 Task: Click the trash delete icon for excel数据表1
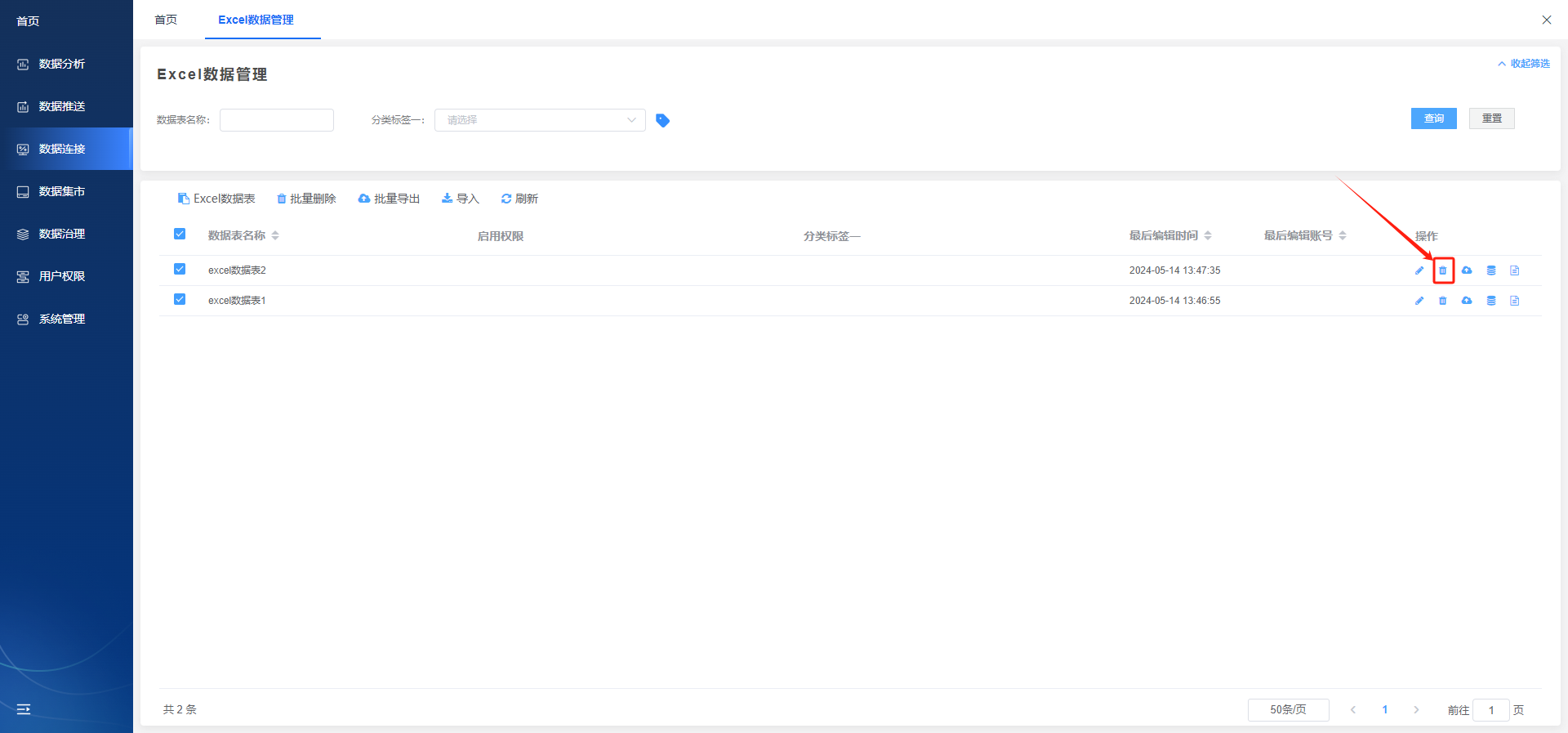[1443, 301]
